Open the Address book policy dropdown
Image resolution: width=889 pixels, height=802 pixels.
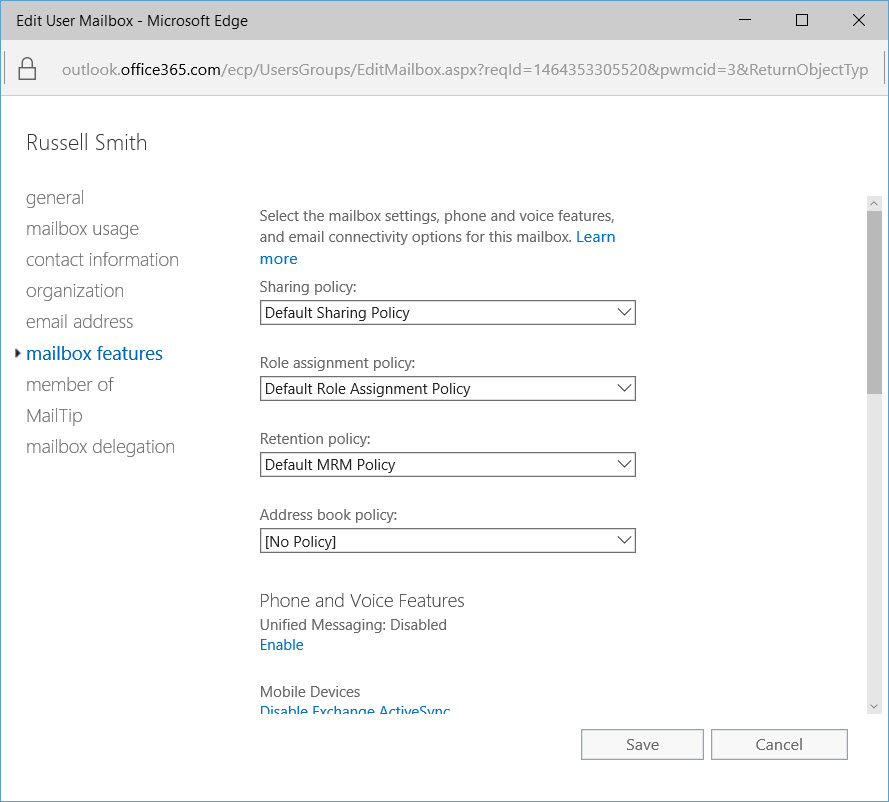tap(625, 540)
